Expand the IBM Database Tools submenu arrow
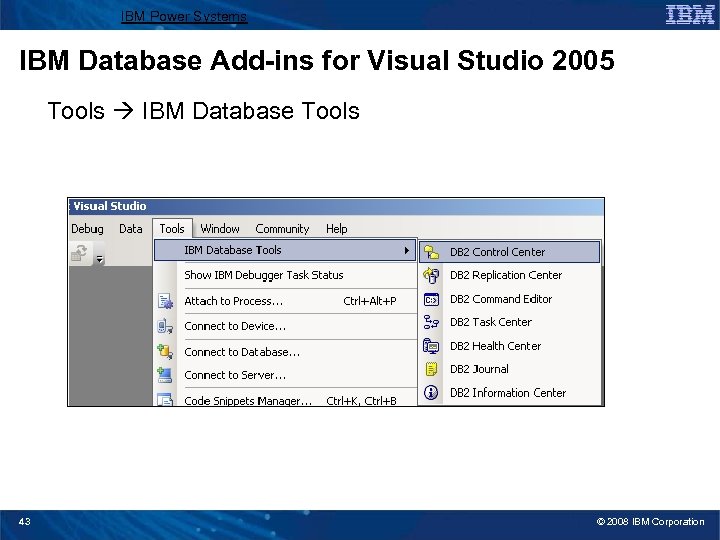 click(406, 250)
